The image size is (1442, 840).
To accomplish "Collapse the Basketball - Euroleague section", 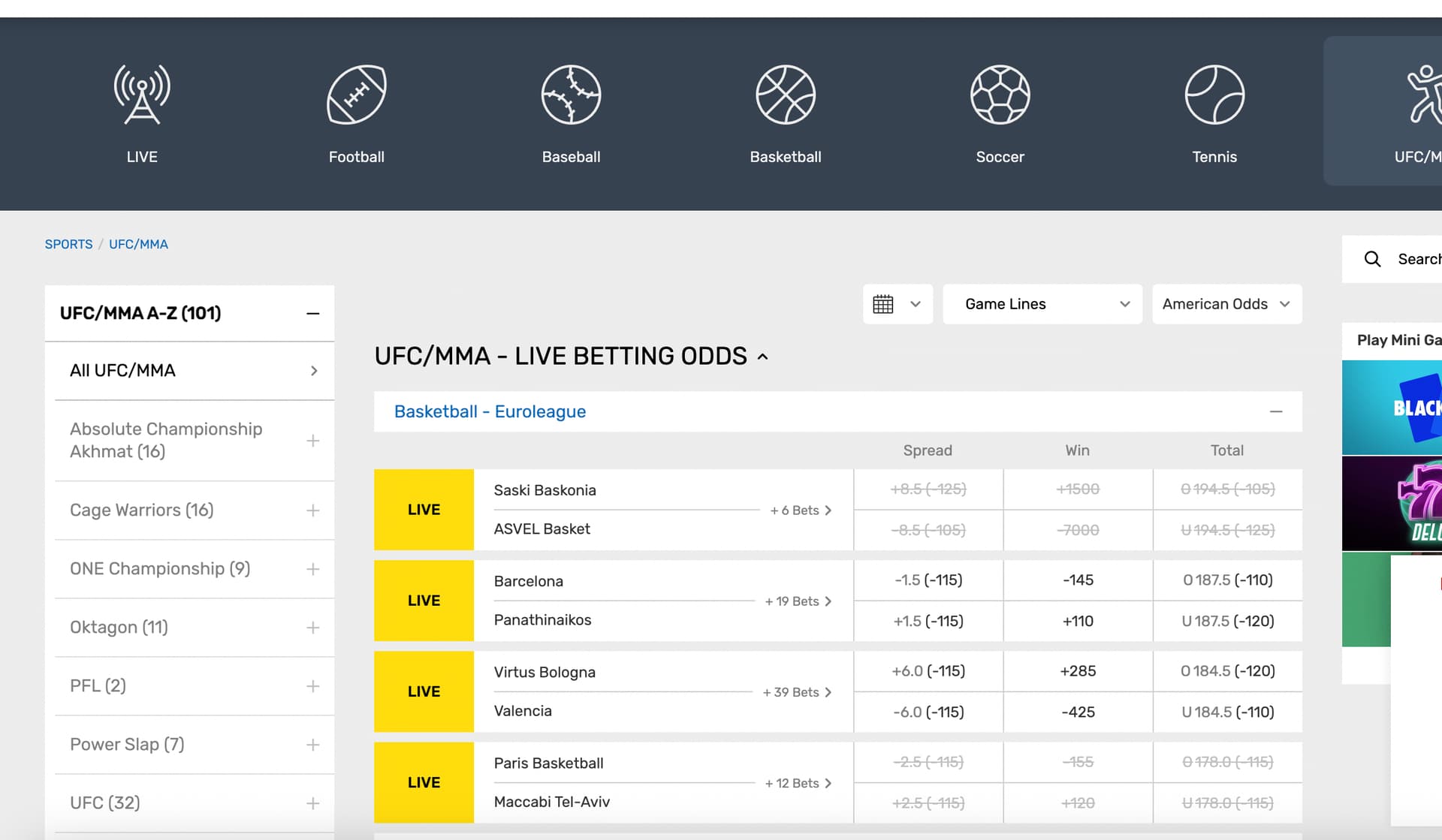I will pyautogui.click(x=1275, y=411).
